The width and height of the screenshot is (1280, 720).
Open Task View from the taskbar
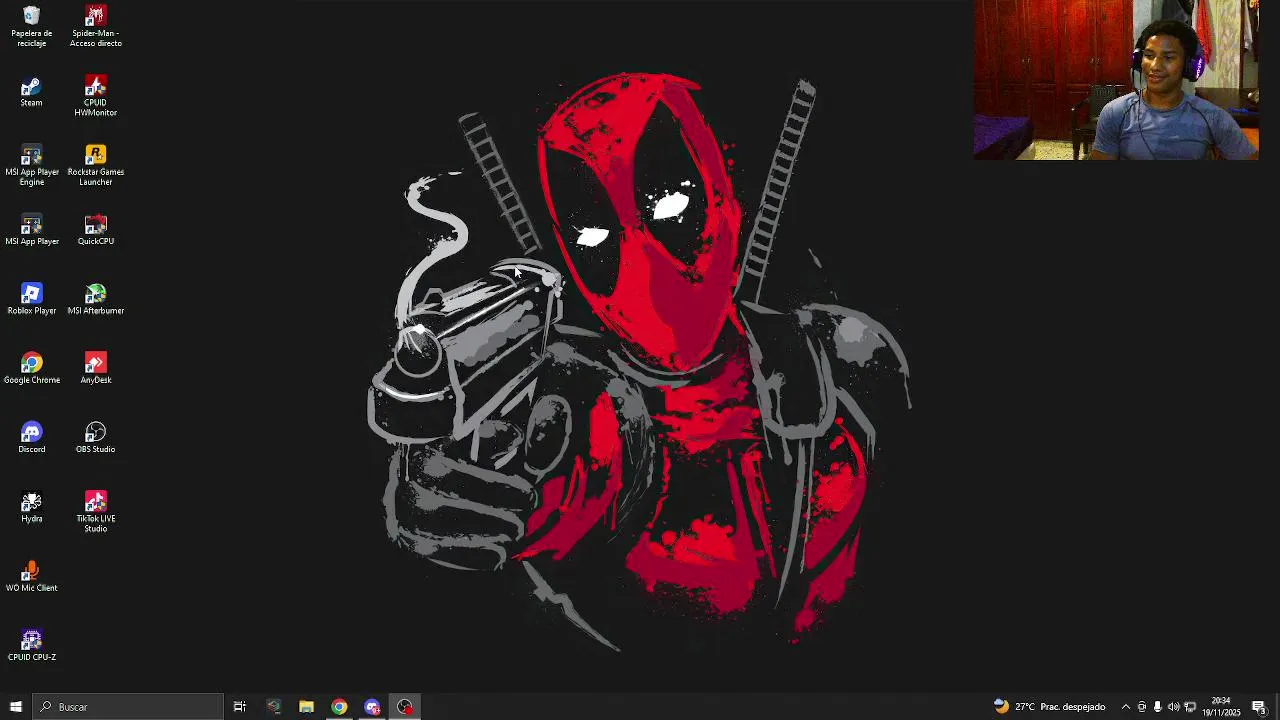(240, 707)
